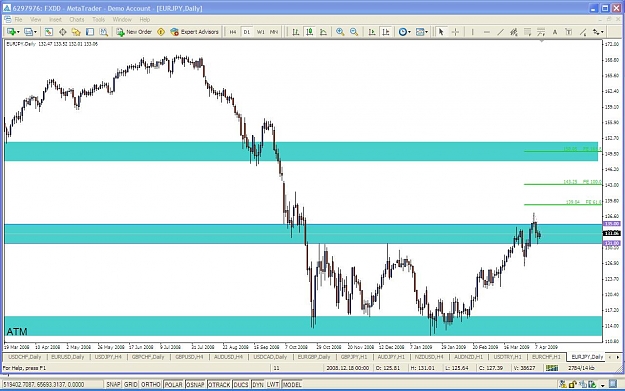This screenshot has width=625, height=391.
Task: Open a new chart window
Action: pos(10,32)
